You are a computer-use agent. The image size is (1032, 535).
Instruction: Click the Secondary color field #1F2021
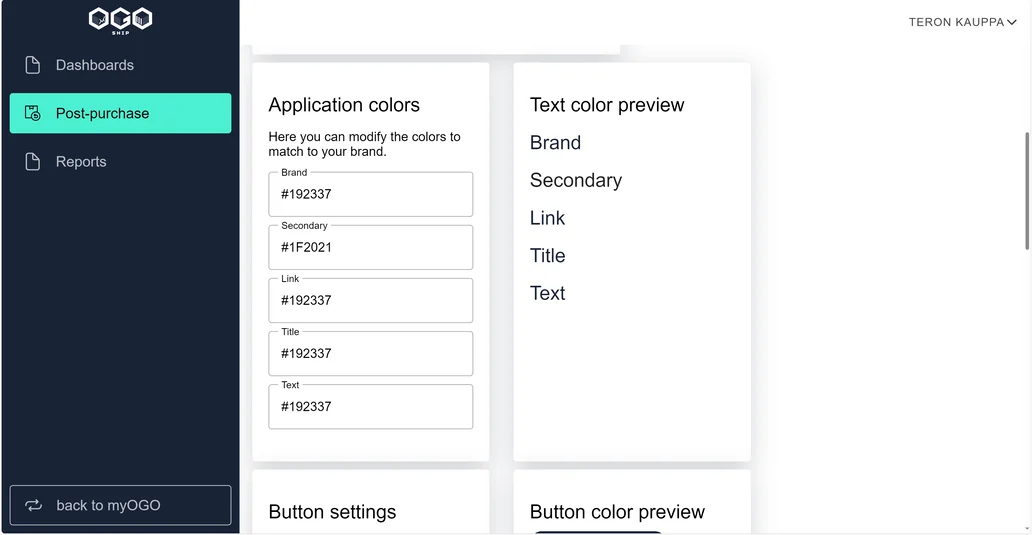(x=371, y=247)
